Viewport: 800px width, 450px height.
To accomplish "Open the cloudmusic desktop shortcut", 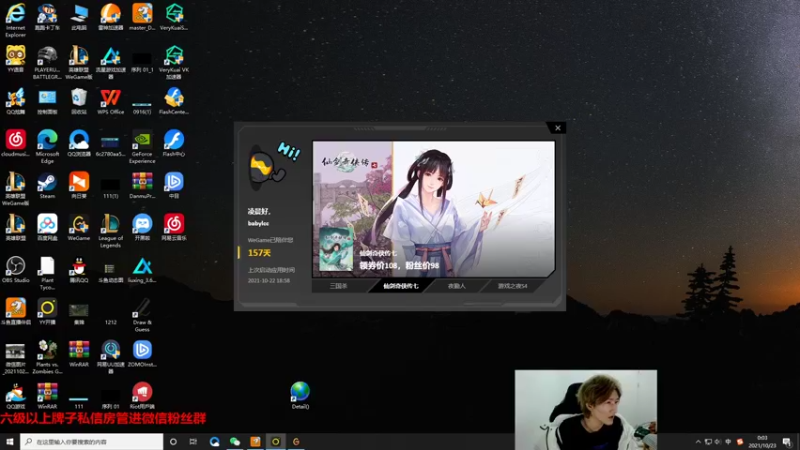I will pyautogui.click(x=15, y=143).
